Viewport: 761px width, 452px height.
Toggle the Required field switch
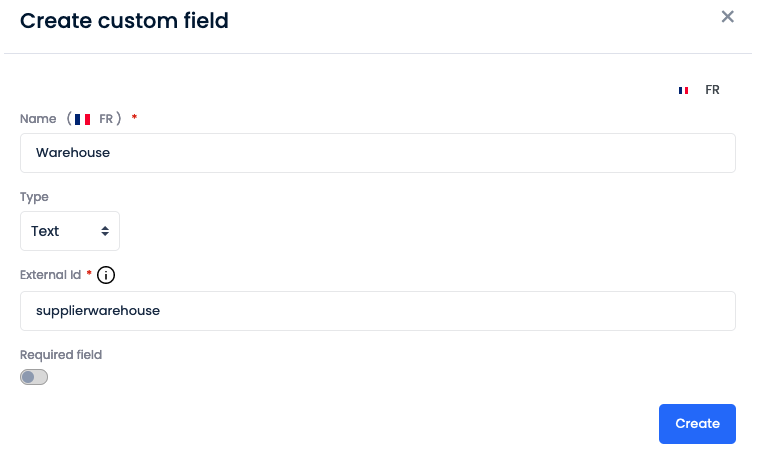[x=34, y=377]
